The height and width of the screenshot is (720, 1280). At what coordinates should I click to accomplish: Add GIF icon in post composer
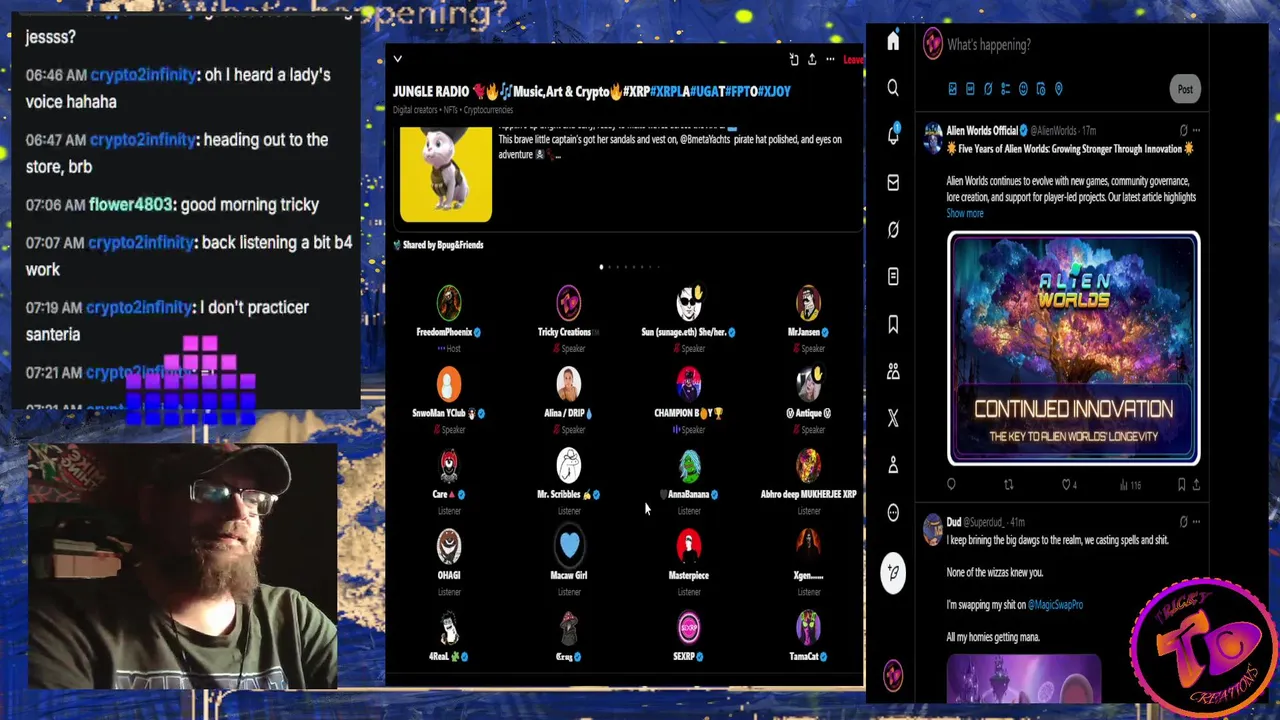[970, 89]
